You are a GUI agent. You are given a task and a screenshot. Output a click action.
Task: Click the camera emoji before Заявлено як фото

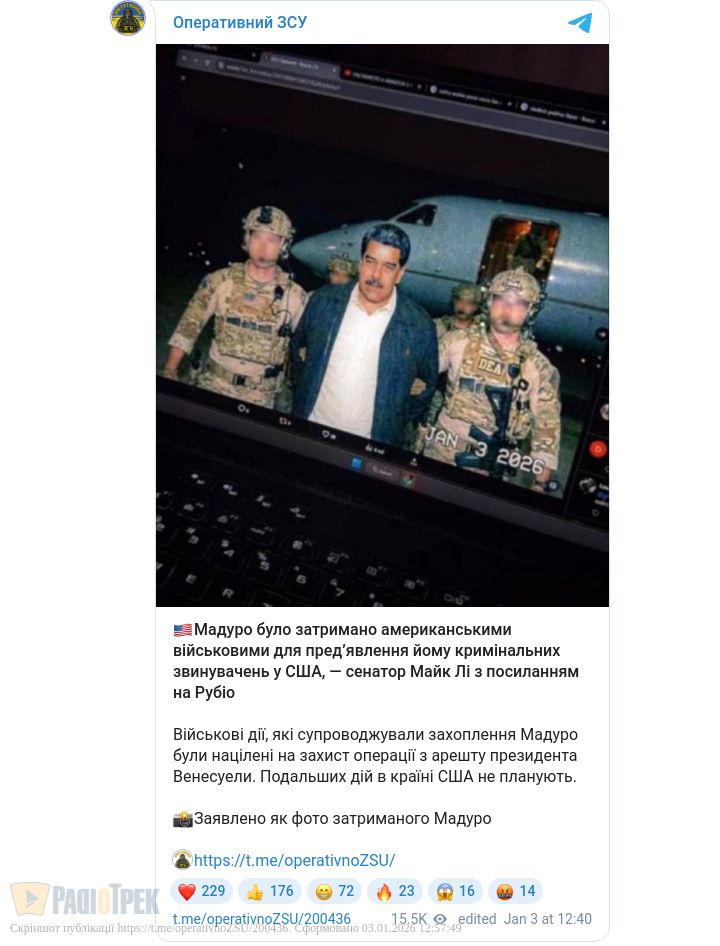coord(182,819)
